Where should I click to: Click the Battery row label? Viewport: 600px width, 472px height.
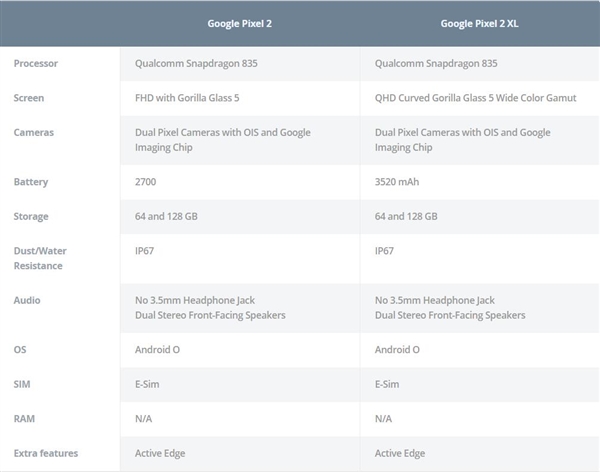click(x=31, y=182)
